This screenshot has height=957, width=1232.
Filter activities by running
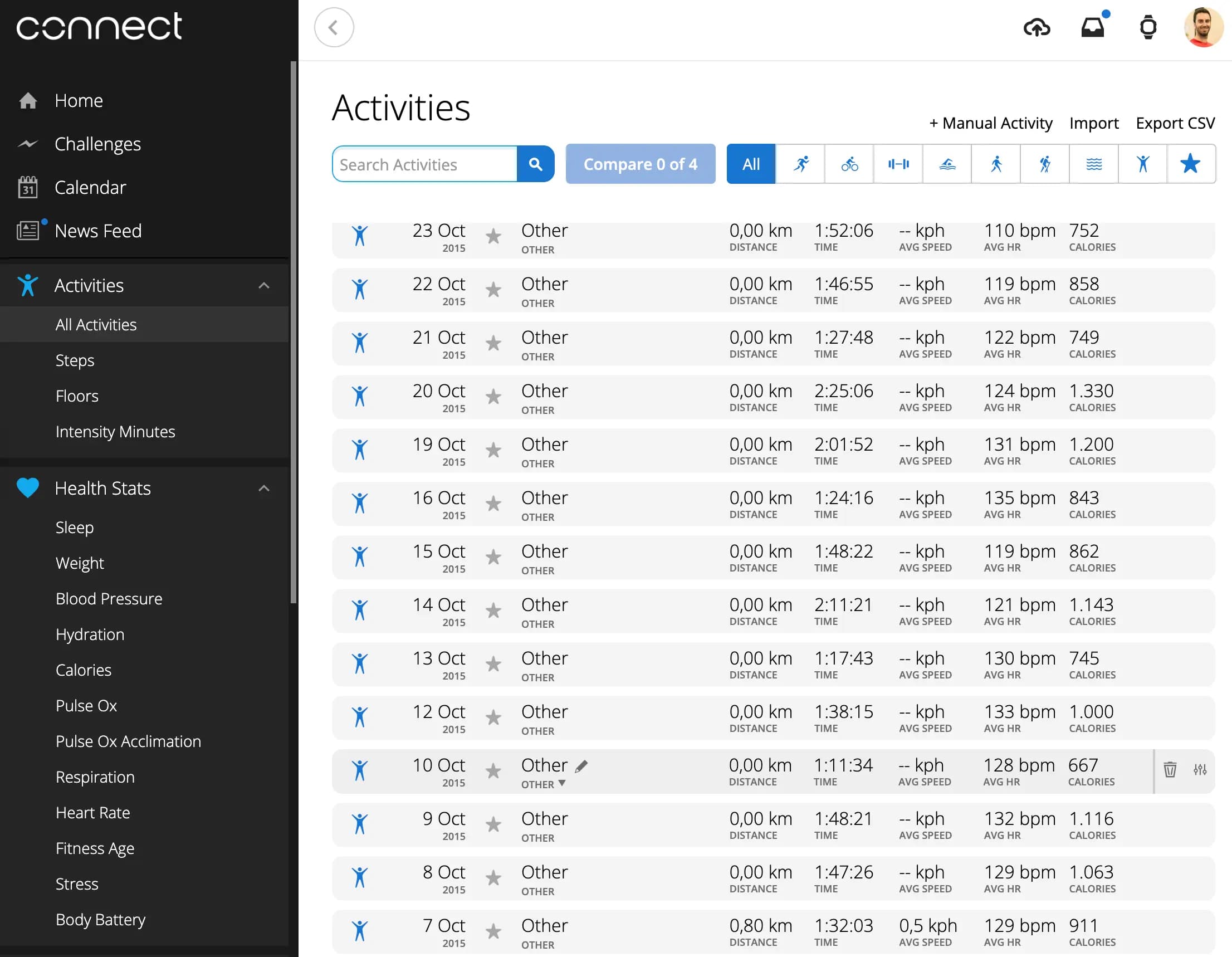click(x=800, y=164)
